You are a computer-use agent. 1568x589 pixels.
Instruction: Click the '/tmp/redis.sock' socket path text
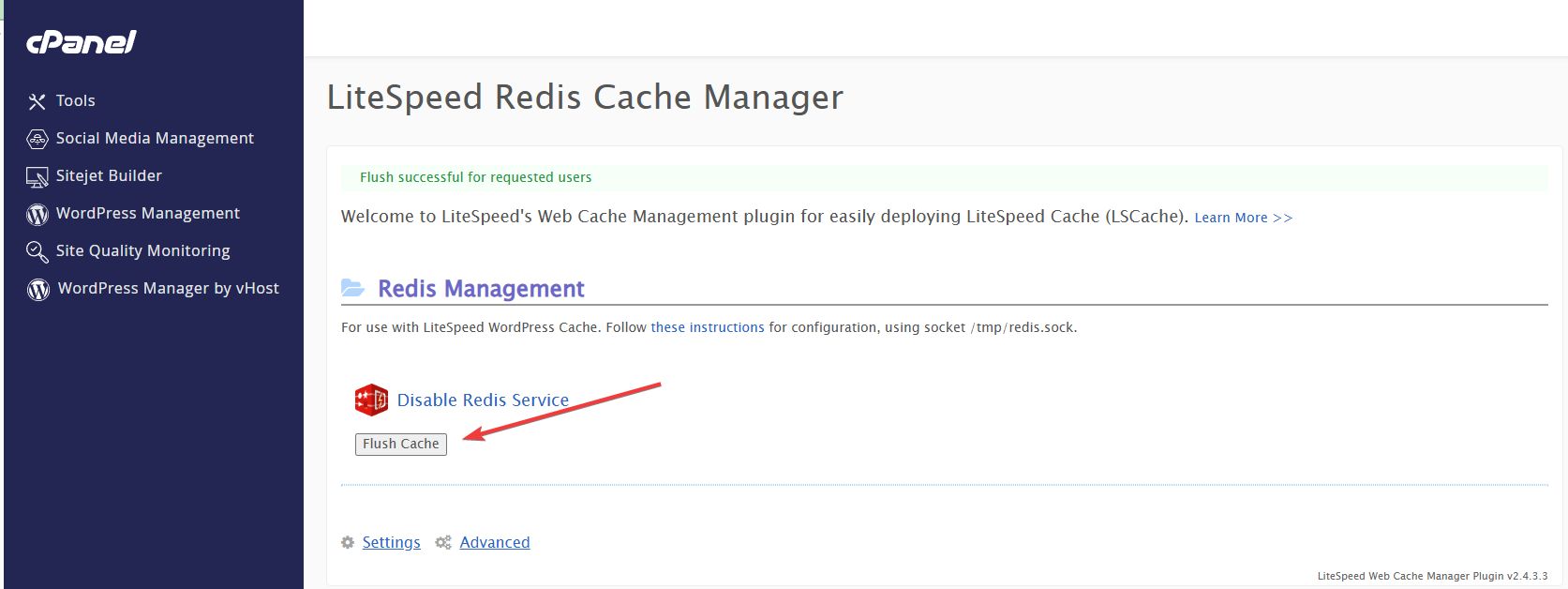(1023, 327)
